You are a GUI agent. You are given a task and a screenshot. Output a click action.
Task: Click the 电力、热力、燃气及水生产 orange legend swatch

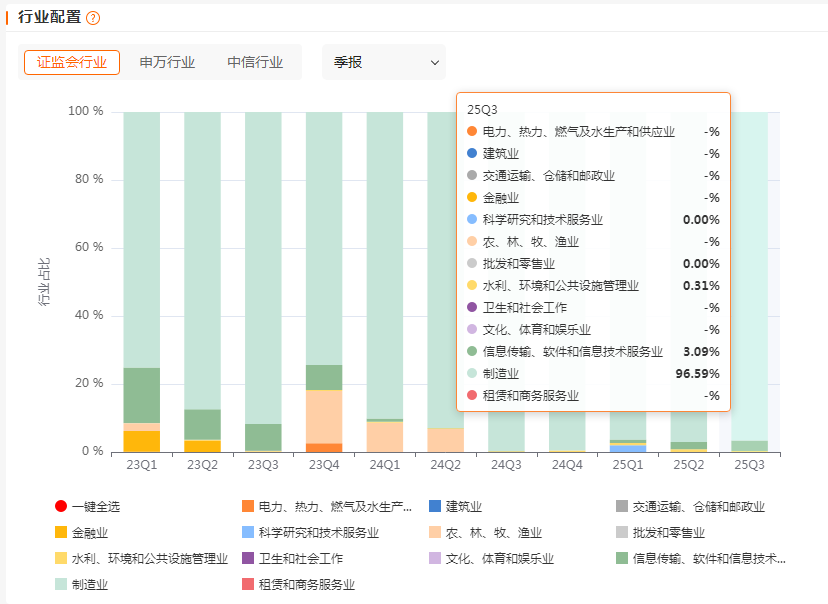249,507
